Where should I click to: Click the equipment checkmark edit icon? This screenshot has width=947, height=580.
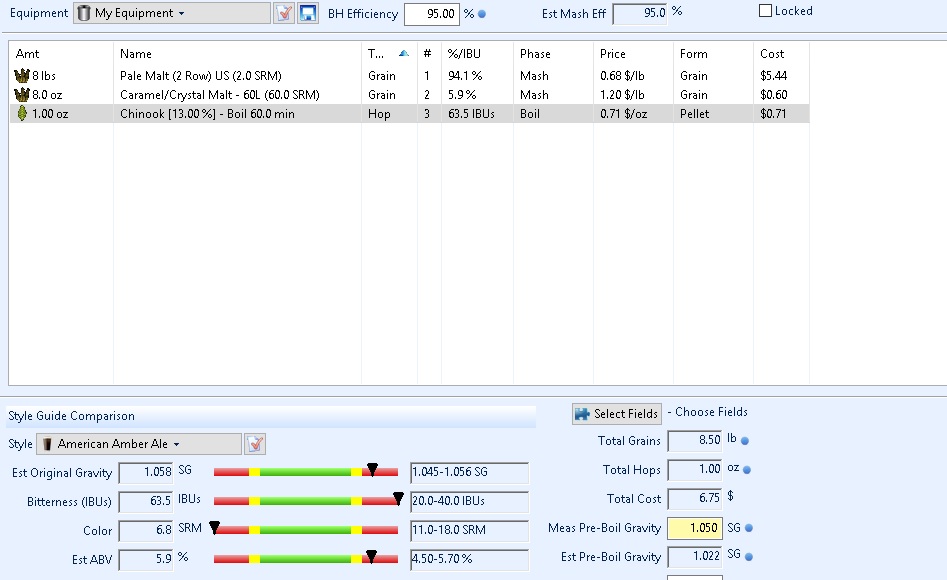coord(284,13)
